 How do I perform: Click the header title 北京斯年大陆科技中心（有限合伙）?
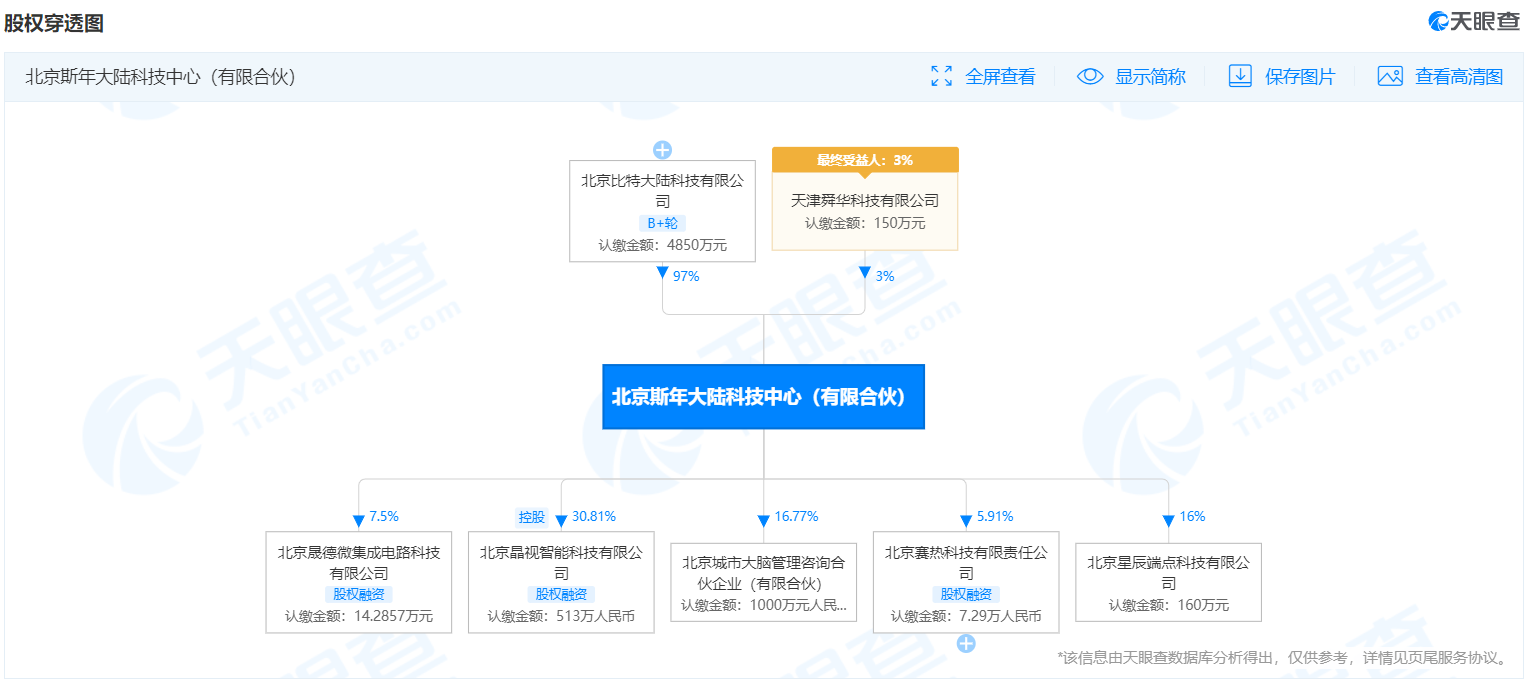pyautogui.click(x=161, y=77)
